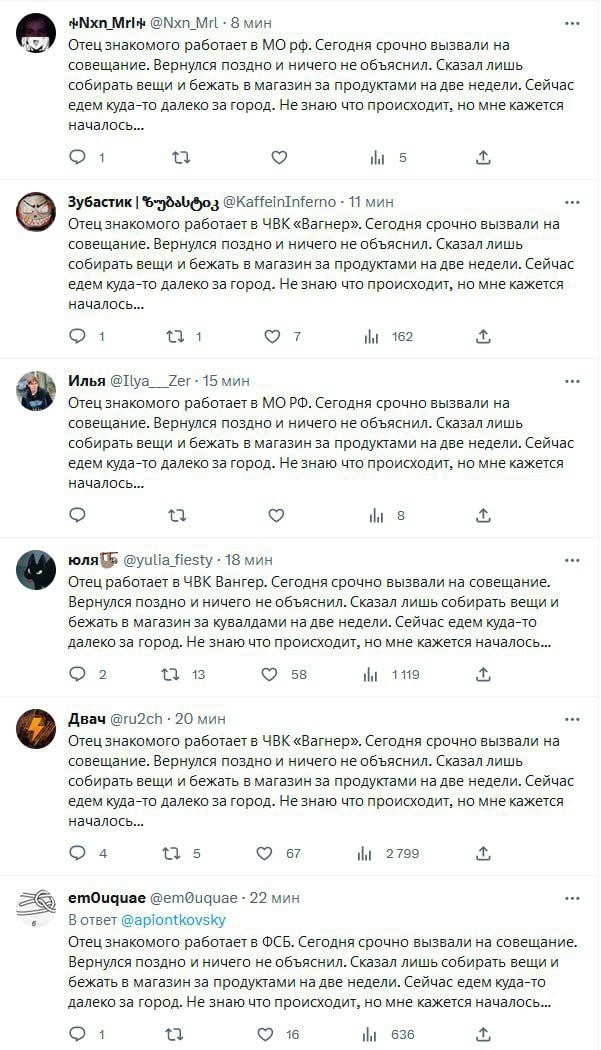This screenshot has width=601, height=1050.
Task: Open the @apiontkovsky mention link
Action: click(x=174, y=919)
